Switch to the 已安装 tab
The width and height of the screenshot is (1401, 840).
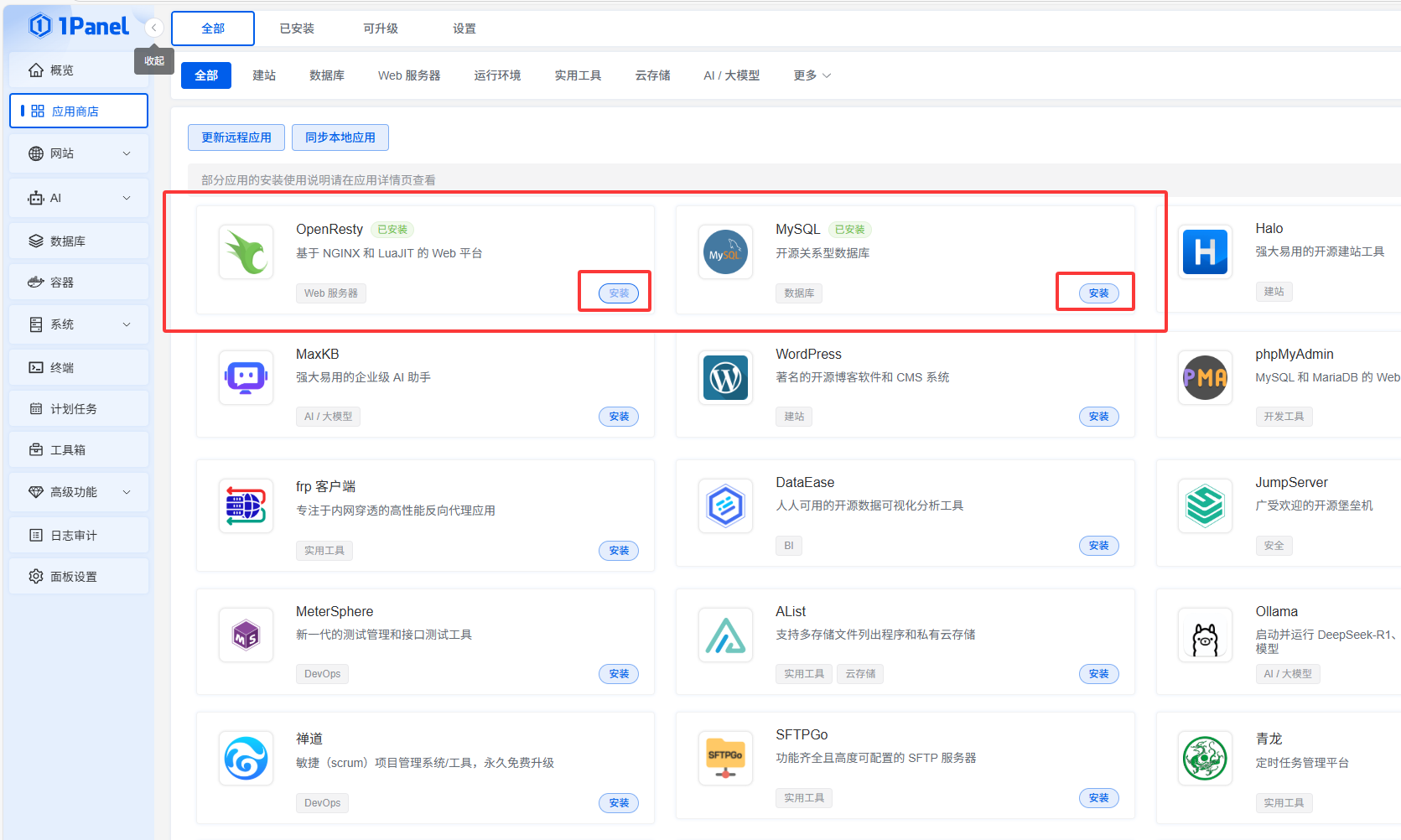297,29
